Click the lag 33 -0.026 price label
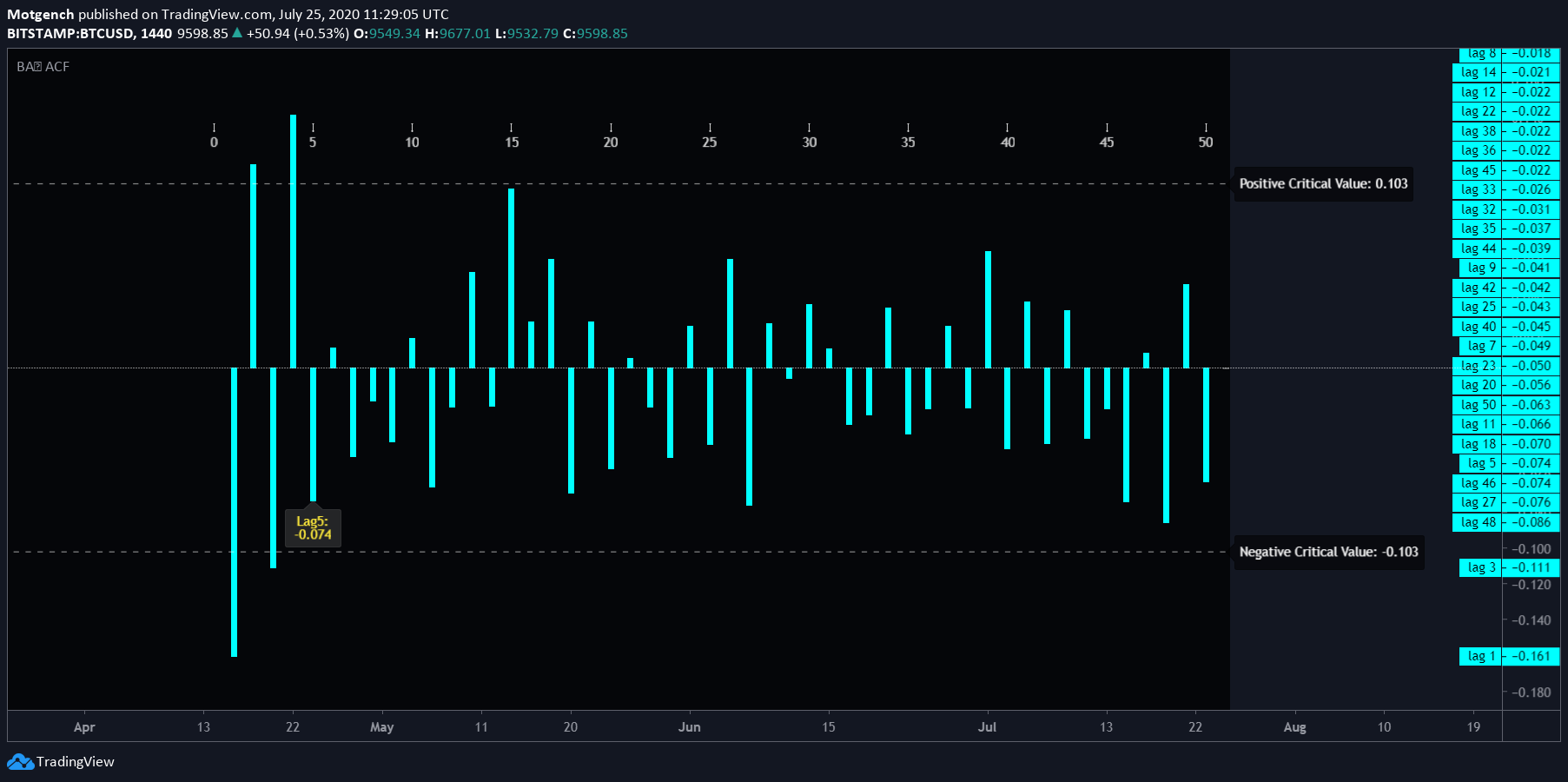 coord(1506,189)
